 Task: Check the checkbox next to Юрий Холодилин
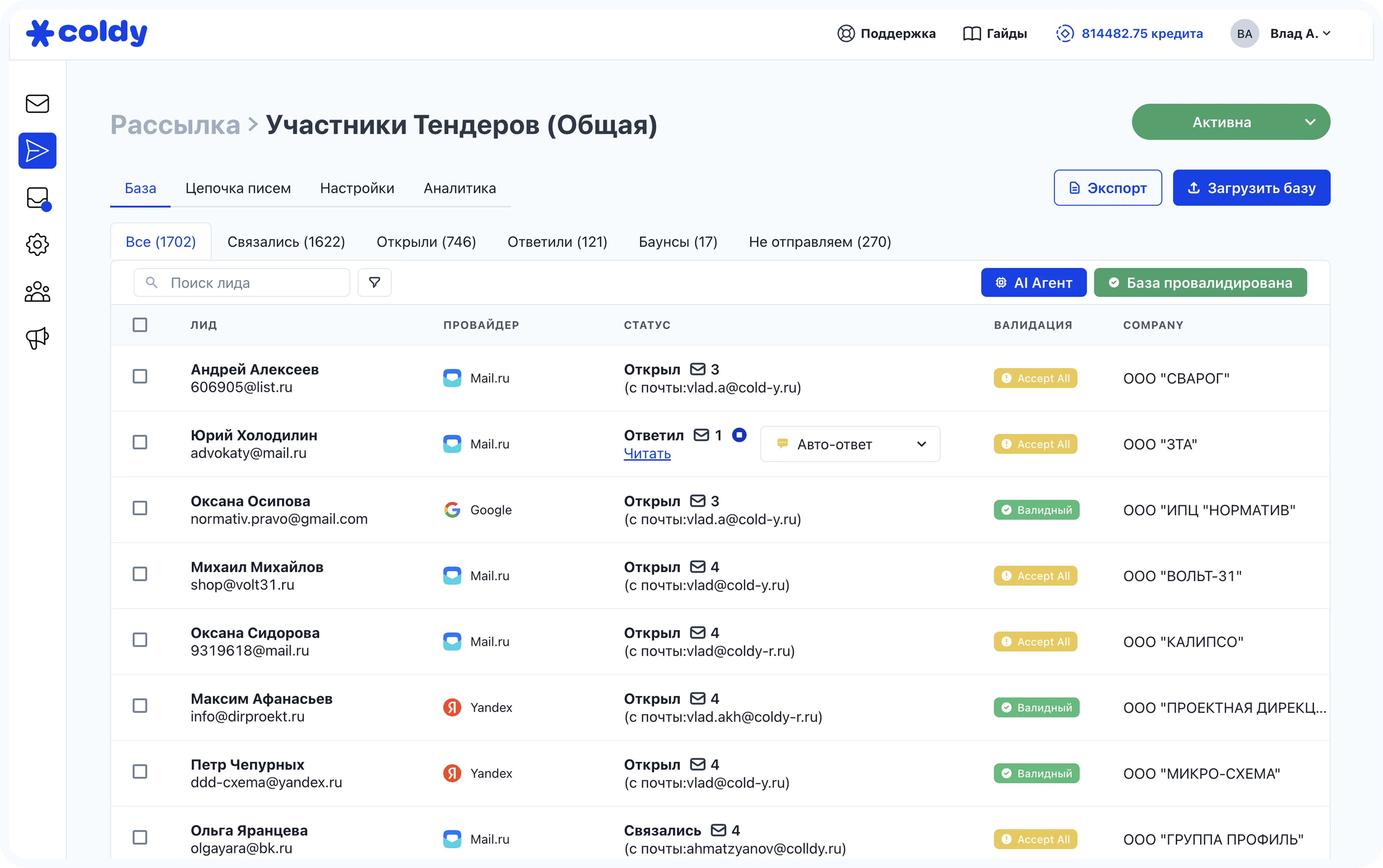pos(139,442)
